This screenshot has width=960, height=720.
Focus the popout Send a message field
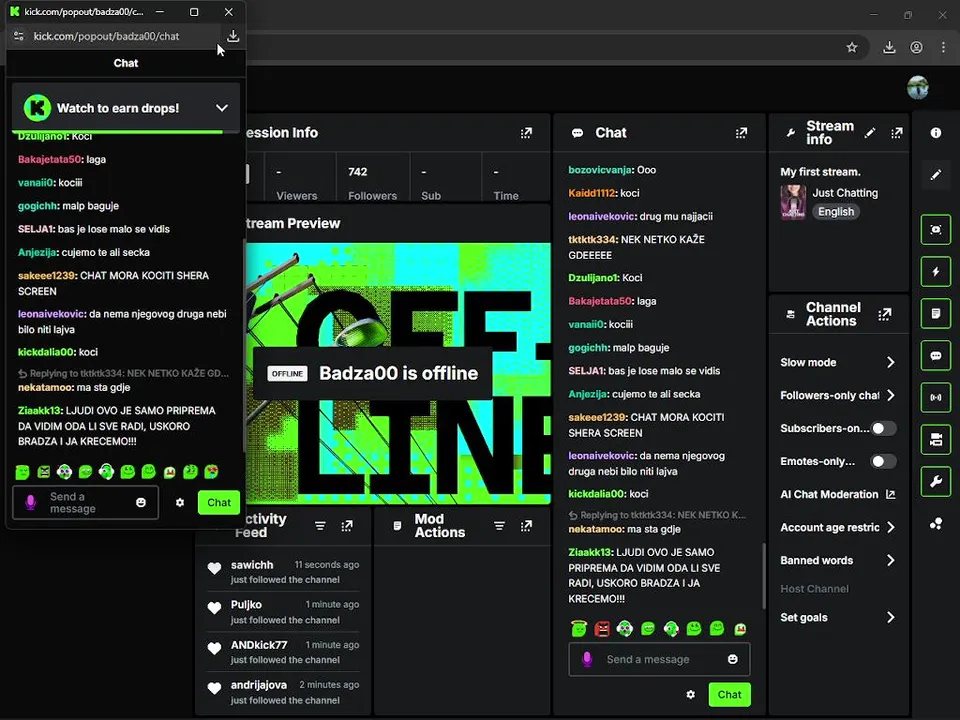(86, 503)
